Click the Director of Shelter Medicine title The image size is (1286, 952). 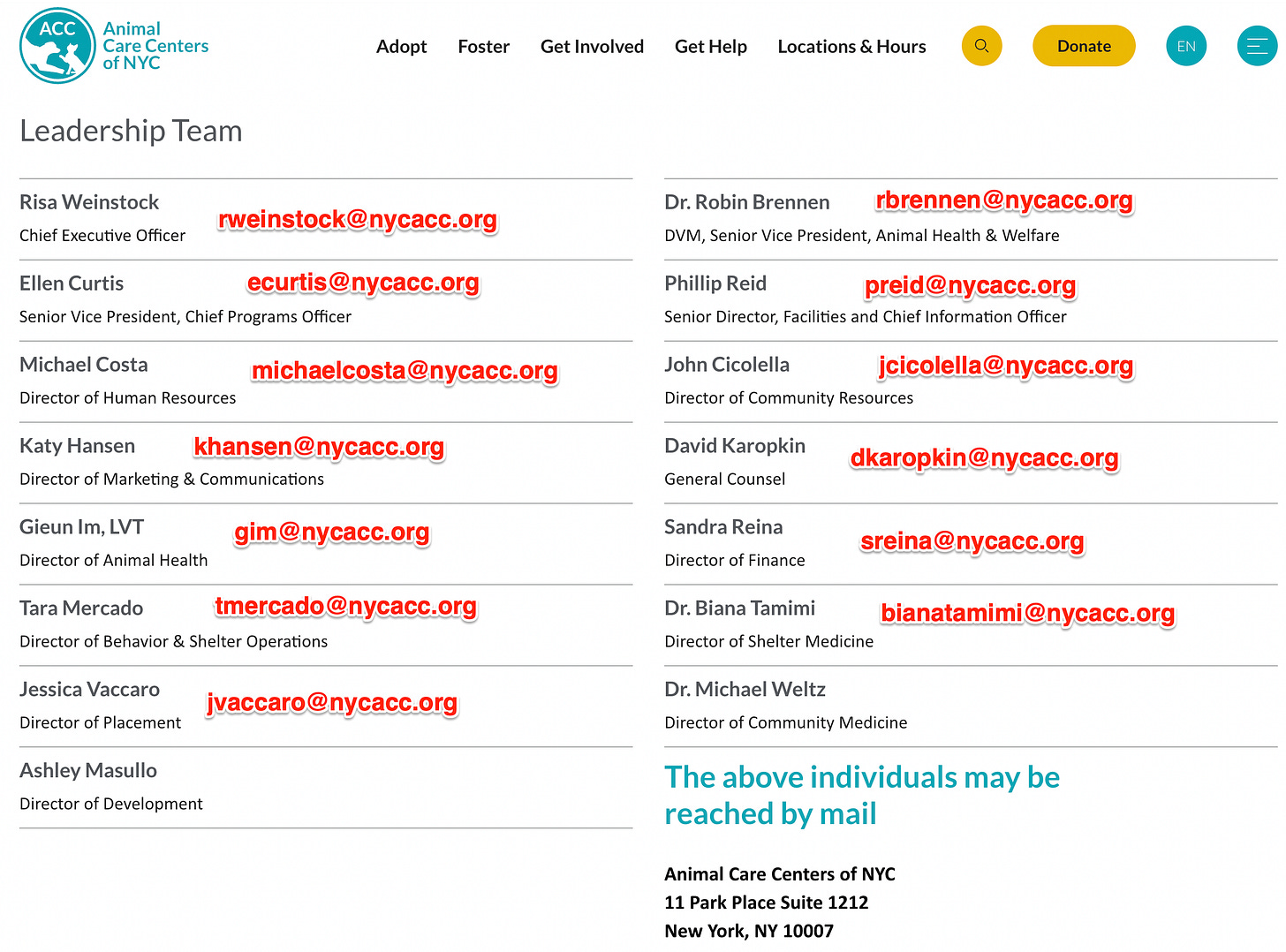pyautogui.click(x=769, y=642)
